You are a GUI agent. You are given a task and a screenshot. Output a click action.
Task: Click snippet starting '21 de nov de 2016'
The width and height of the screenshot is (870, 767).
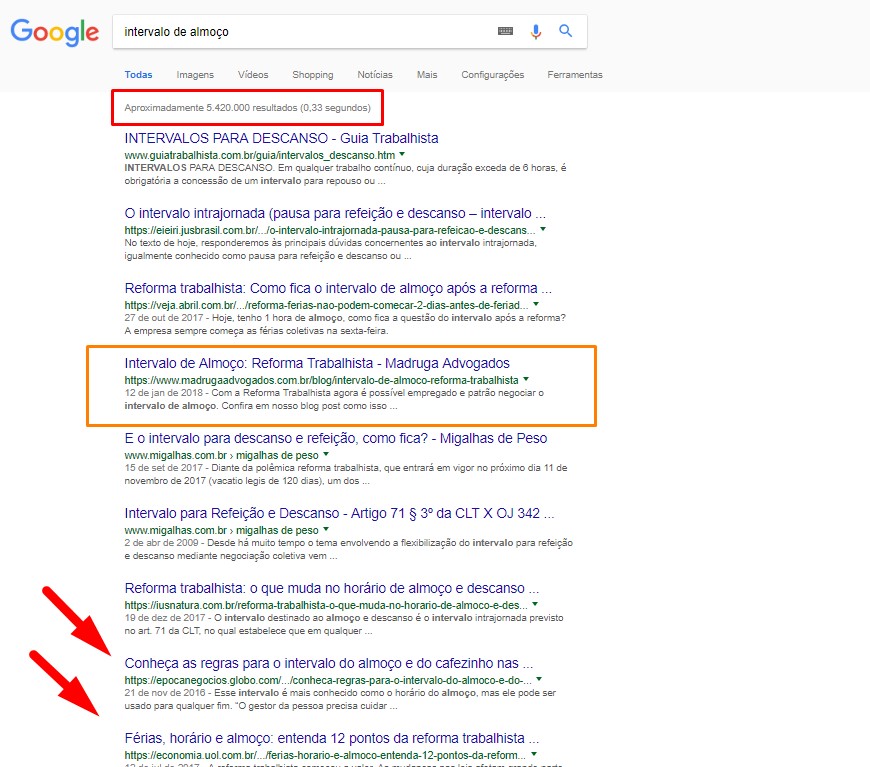340,699
